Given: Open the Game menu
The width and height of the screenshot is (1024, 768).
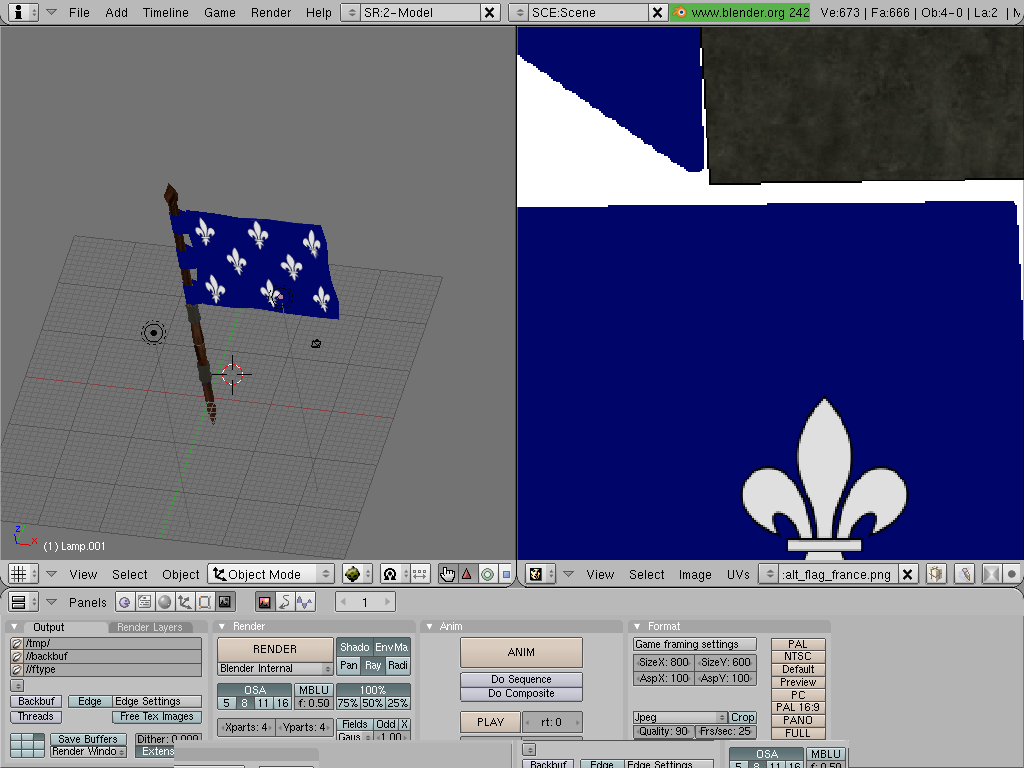Looking at the screenshot, I should pos(219,12).
